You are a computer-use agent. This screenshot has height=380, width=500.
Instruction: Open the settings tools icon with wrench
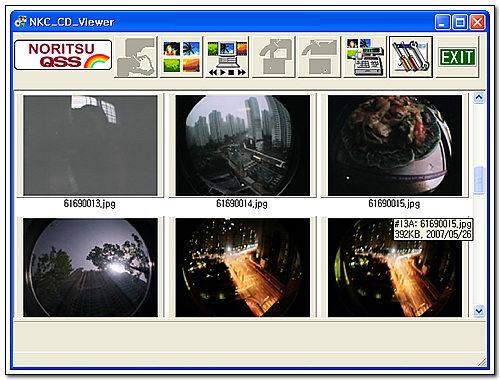click(x=411, y=57)
